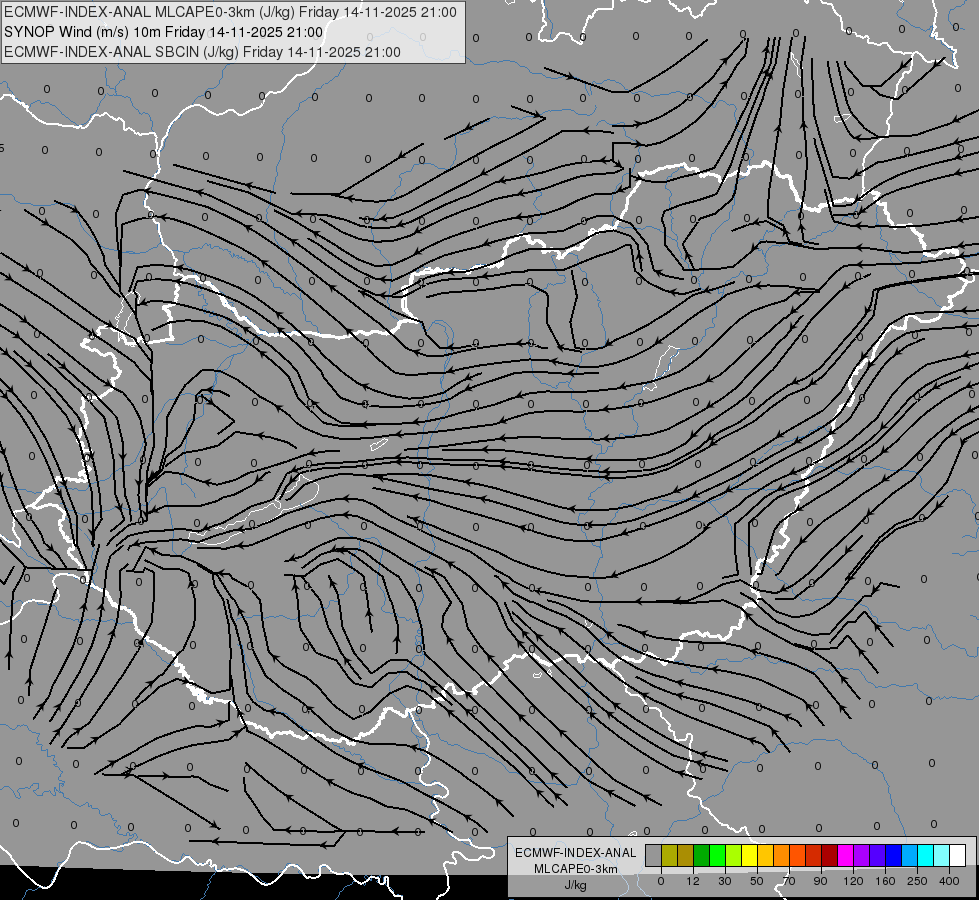
Task: Click the ECMWF-INDEX-ANAL SBCIN header line
Action: tap(202, 52)
